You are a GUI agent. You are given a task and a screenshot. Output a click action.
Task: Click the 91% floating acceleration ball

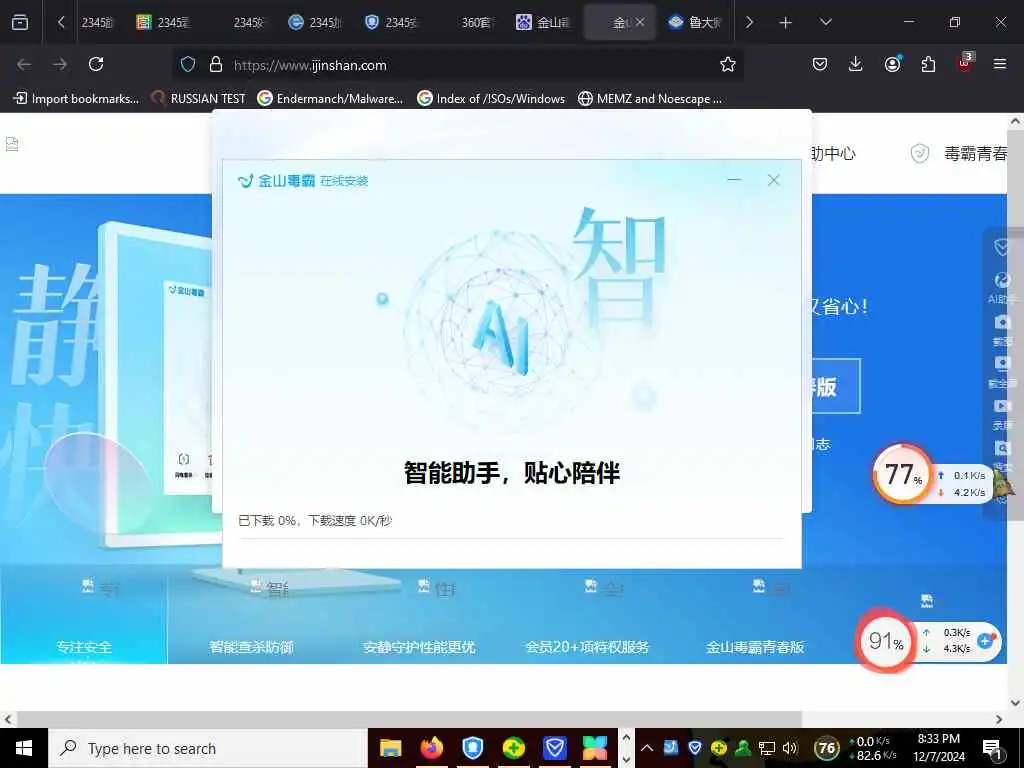click(886, 641)
